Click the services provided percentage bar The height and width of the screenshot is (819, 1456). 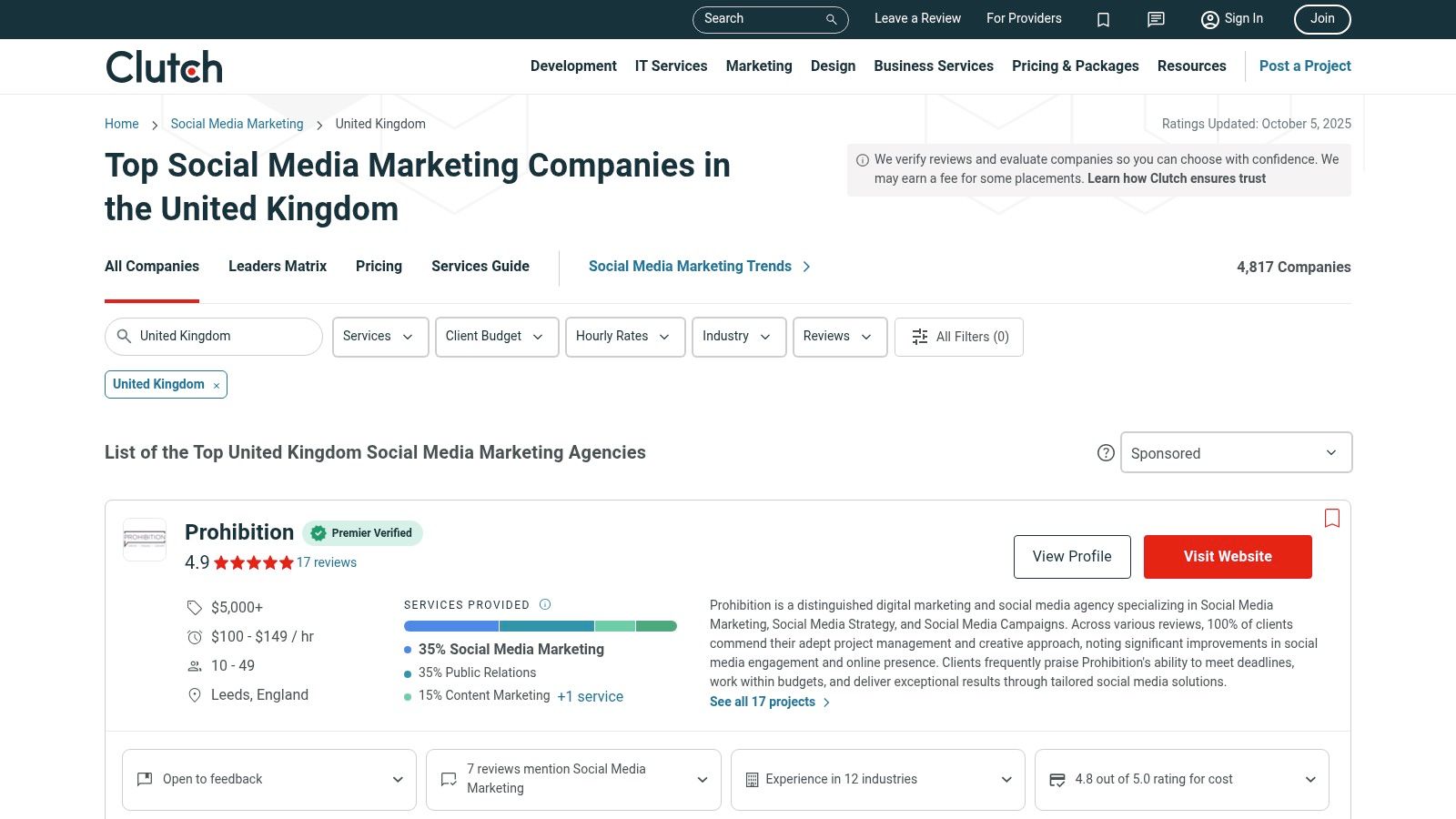pos(540,626)
